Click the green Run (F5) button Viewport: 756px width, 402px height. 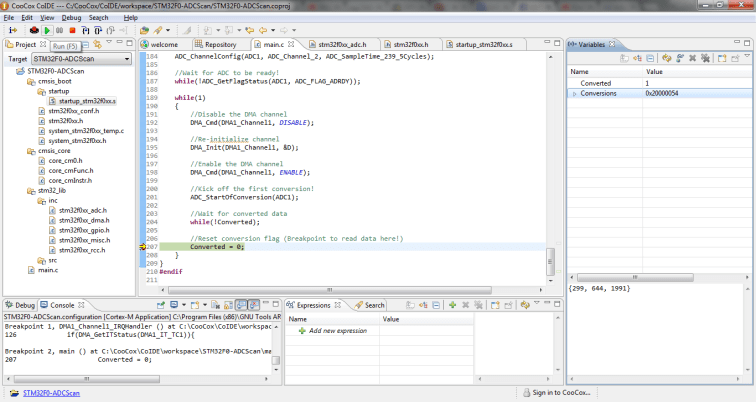(47, 30)
